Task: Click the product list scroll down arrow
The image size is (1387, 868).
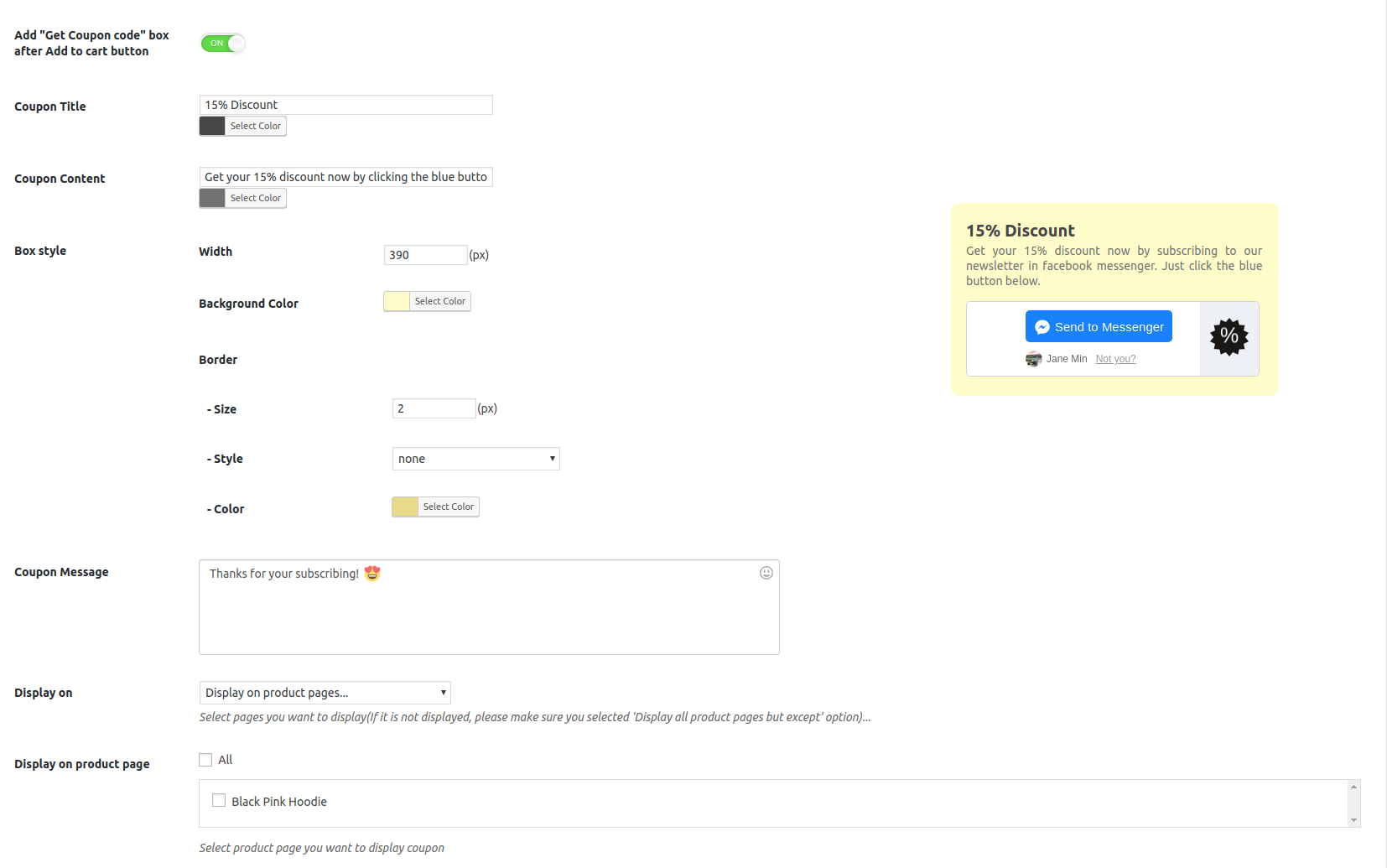Action: tap(1353, 820)
